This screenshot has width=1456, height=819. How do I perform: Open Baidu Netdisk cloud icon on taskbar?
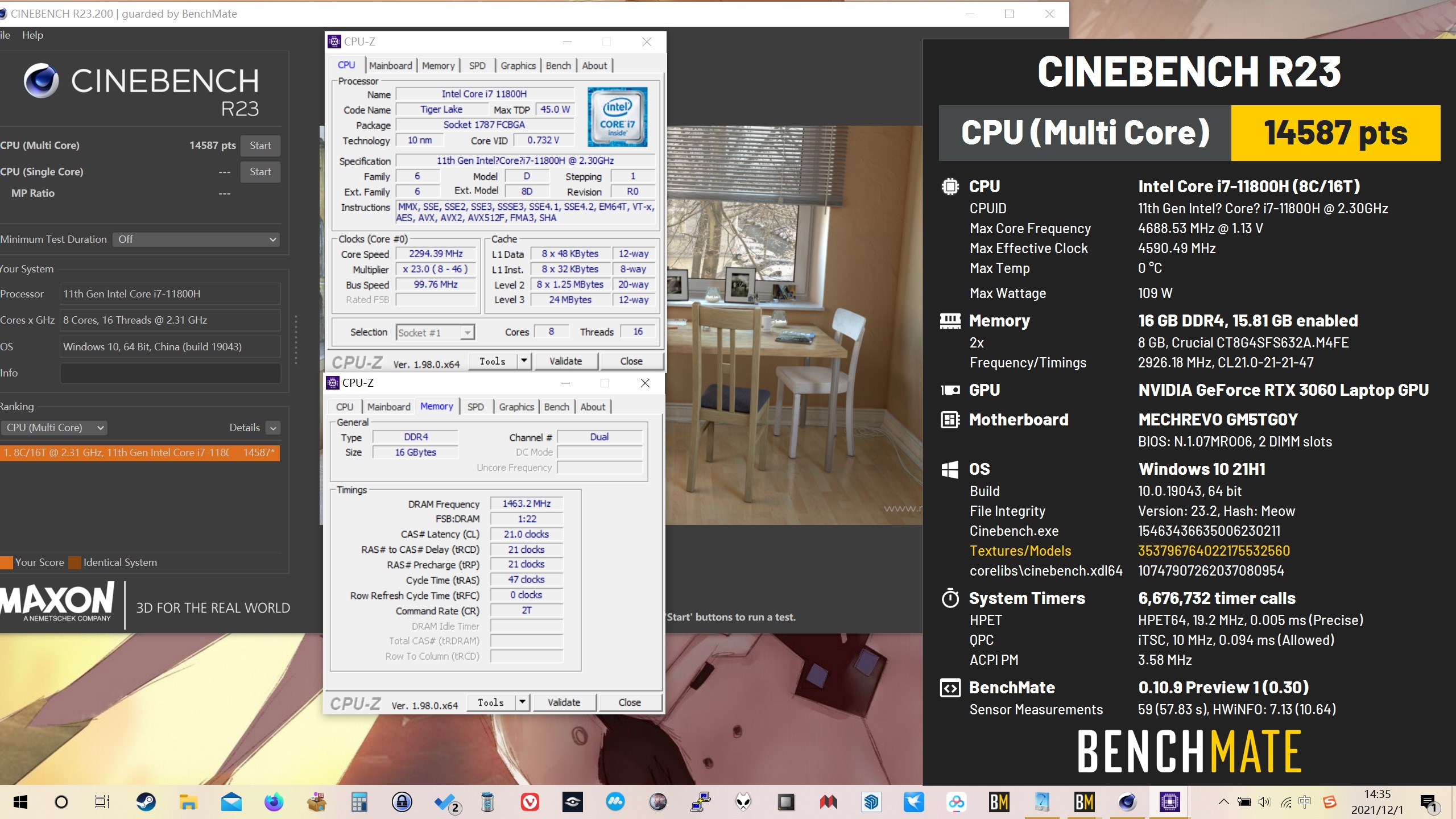pyautogui.click(x=957, y=802)
